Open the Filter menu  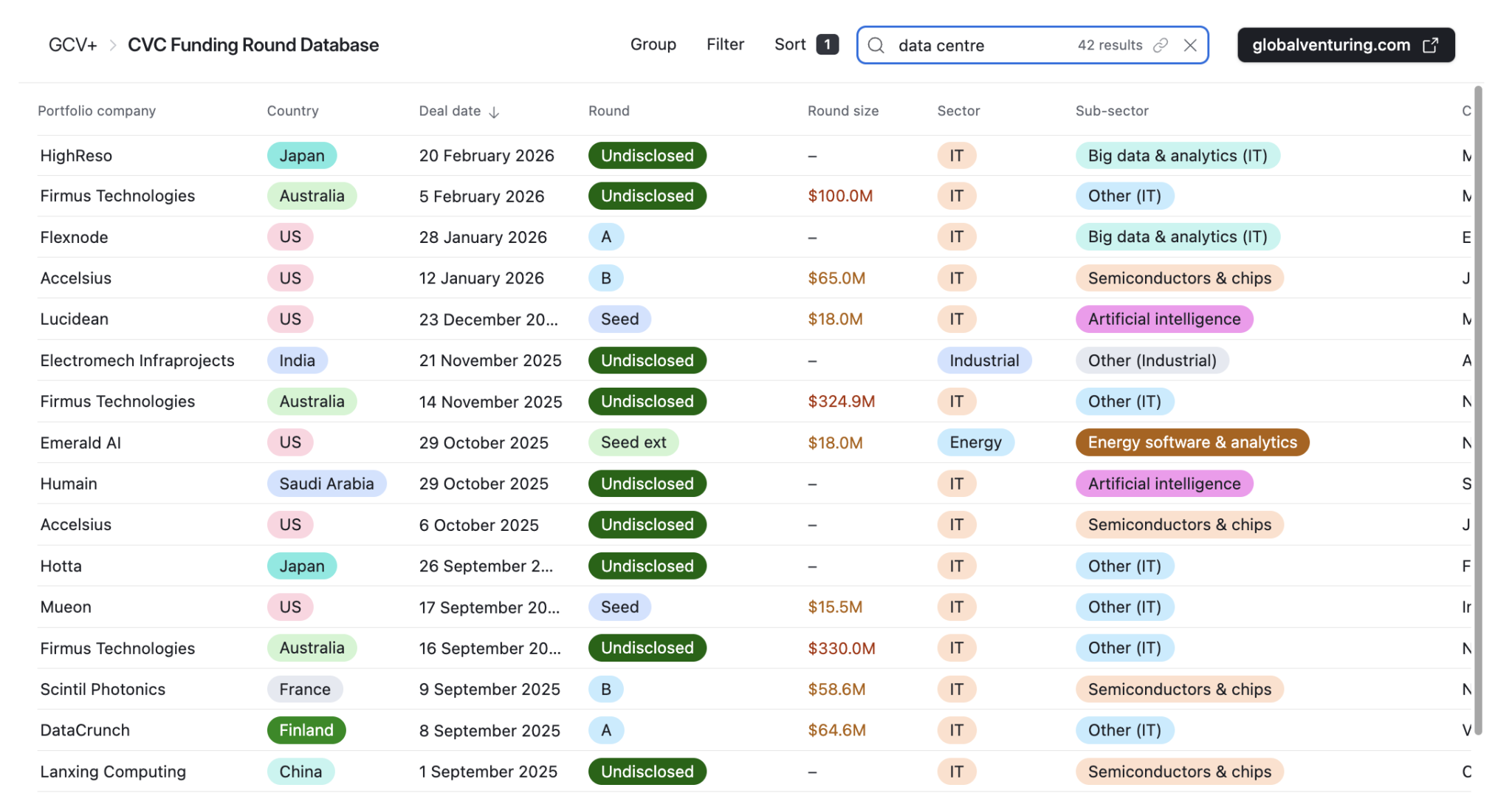tap(725, 44)
